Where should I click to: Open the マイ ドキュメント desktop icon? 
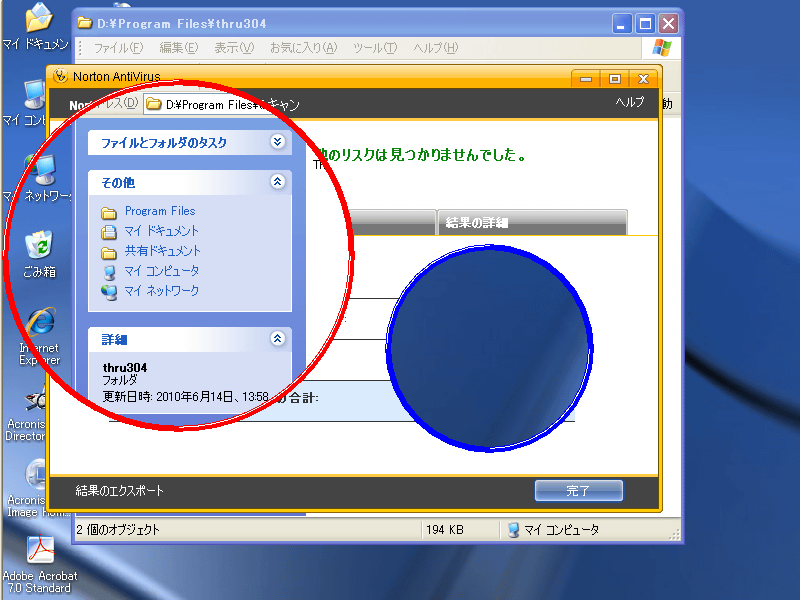tap(37, 26)
